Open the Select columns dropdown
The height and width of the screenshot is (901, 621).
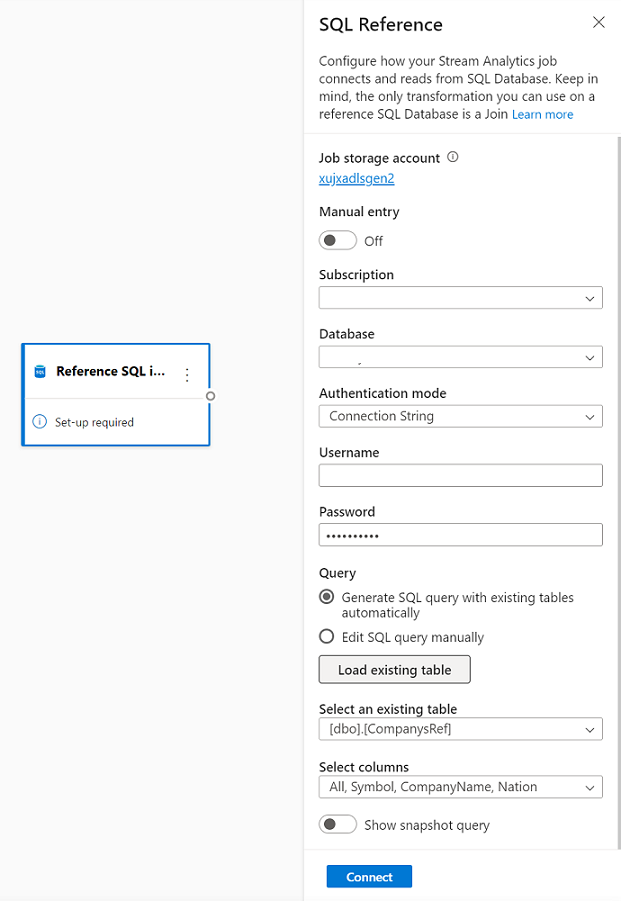tap(460, 787)
